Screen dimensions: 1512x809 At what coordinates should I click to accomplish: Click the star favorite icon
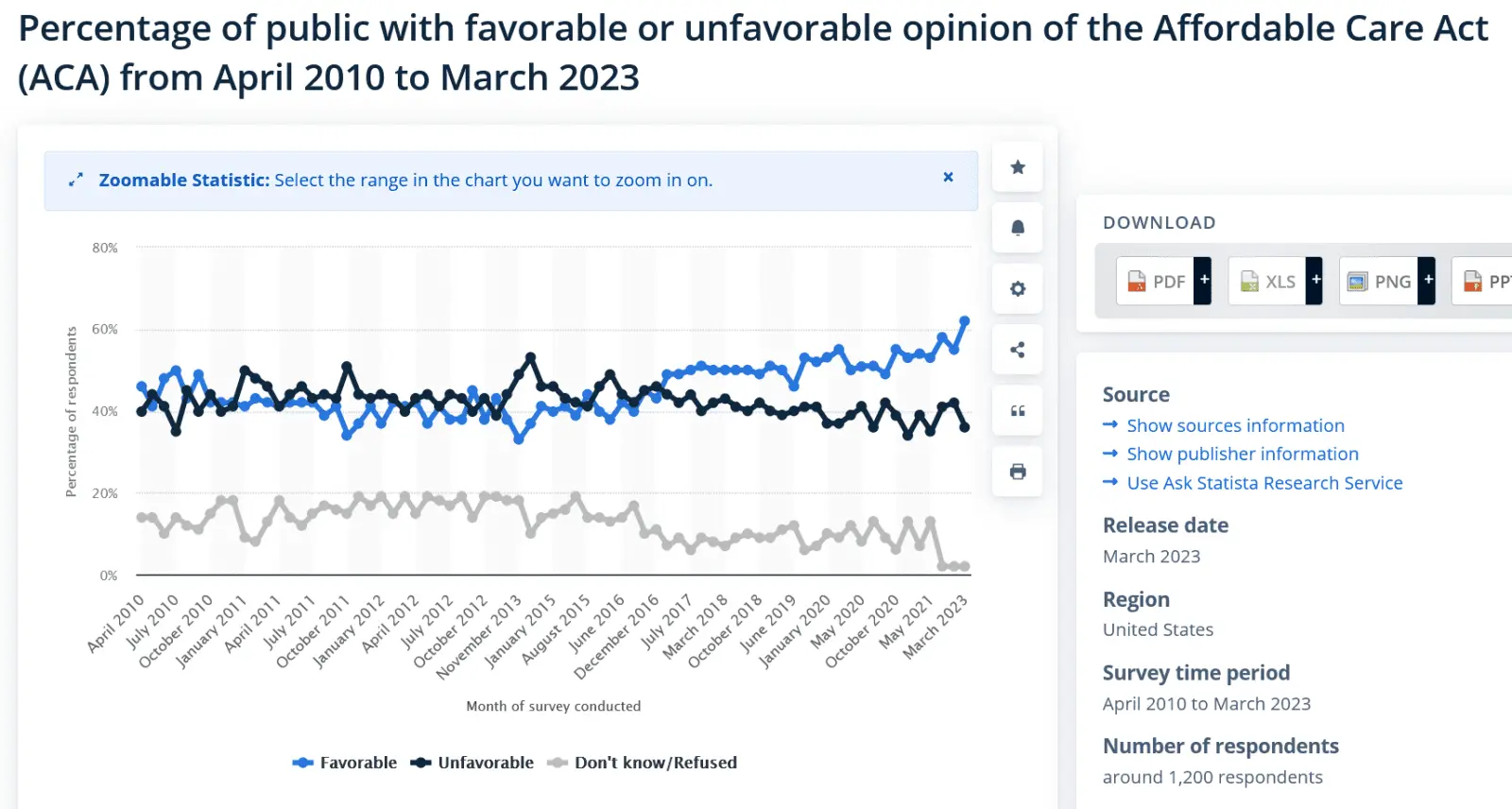pyautogui.click(x=1018, y=167)
